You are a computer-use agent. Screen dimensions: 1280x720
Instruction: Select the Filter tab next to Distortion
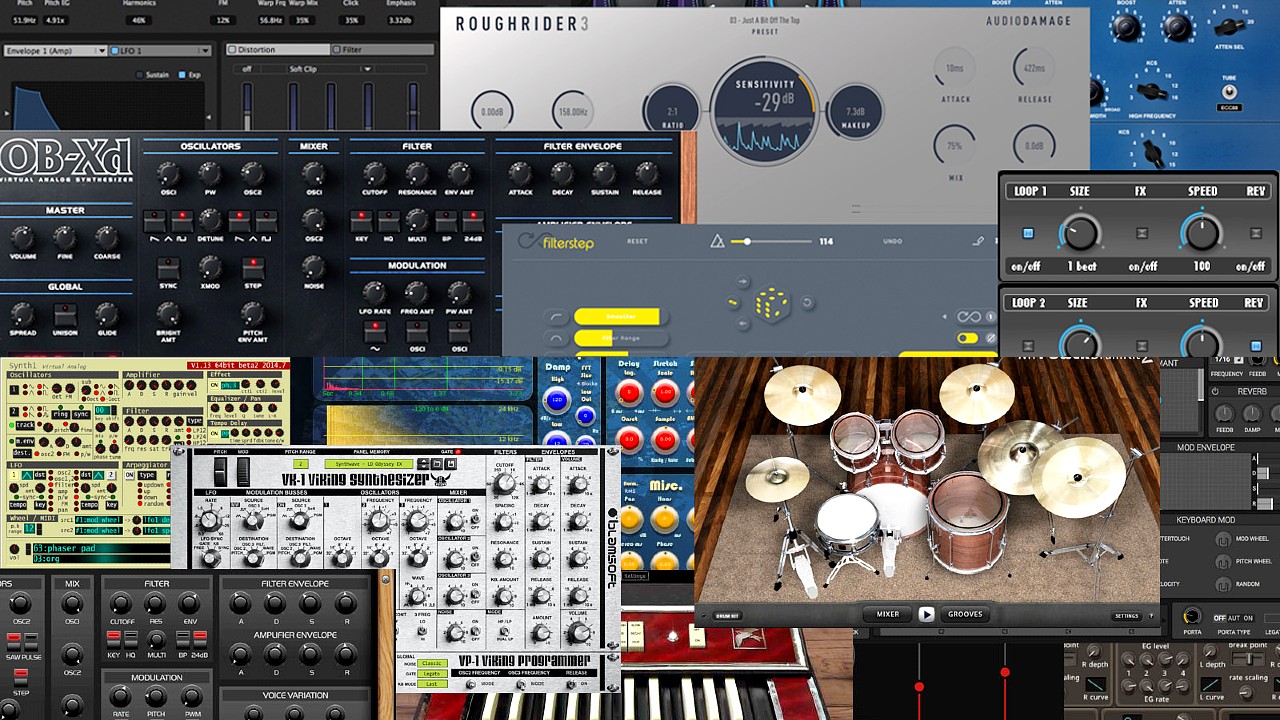[x=383, y=49]
